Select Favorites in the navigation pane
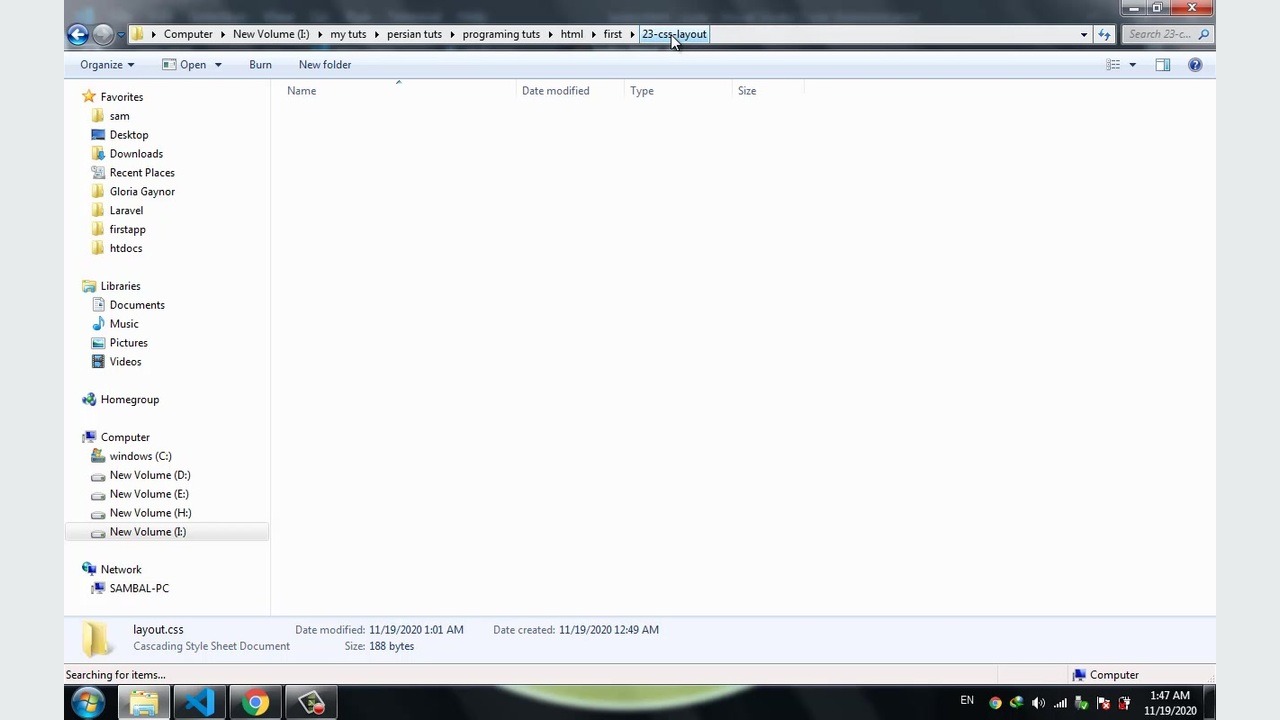 (122, 97)
